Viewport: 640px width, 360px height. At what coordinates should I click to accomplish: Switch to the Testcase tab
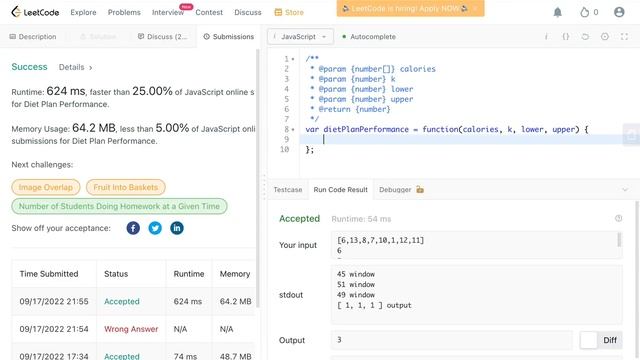[288, 189]
